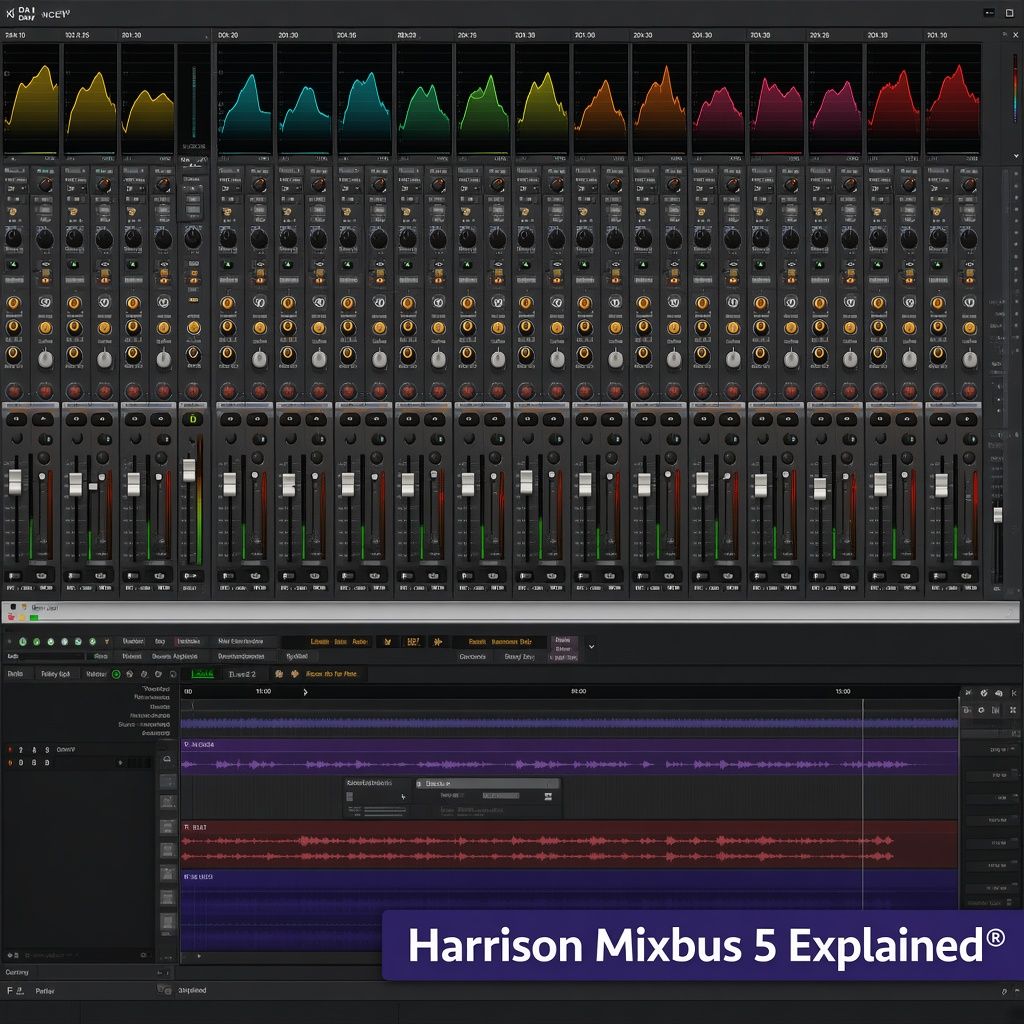The width and height of the screenshot is (1024, 1024).
Task: Click the columns icon in right panel second row
Action: coord(997,710)
